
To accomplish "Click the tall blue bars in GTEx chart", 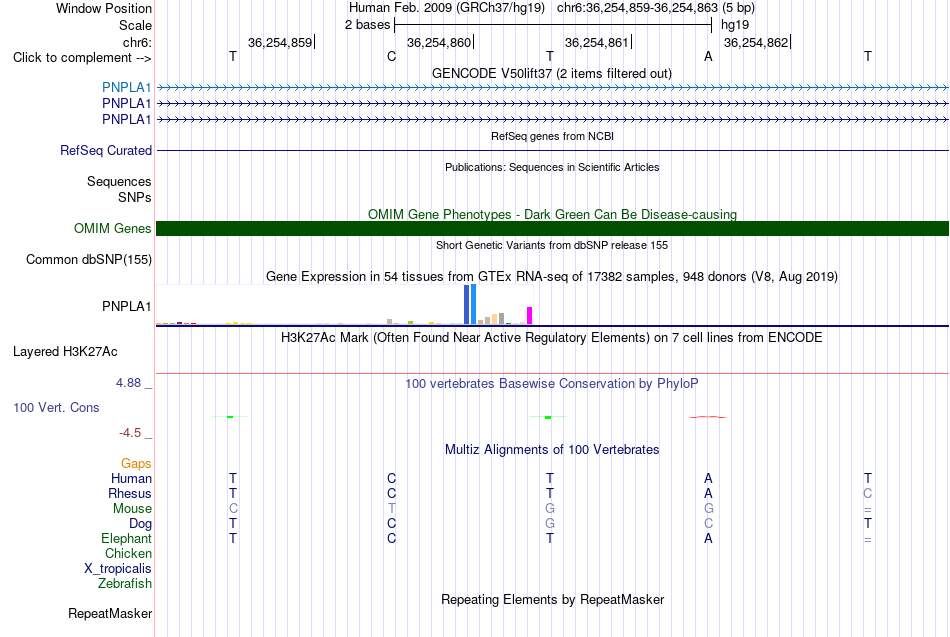I will click(x=470, y=304).
